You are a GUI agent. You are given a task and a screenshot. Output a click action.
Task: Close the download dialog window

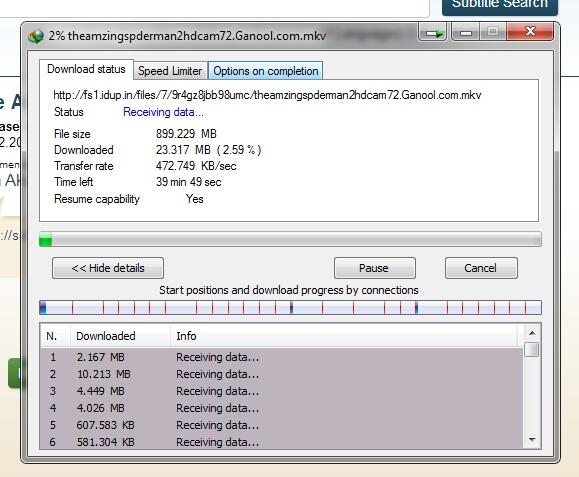pos(530,32)
